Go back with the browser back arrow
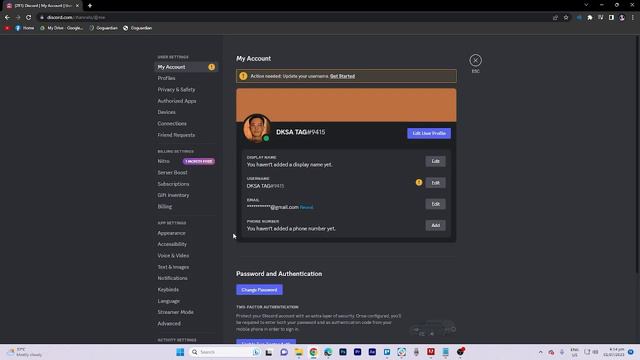 7,18
